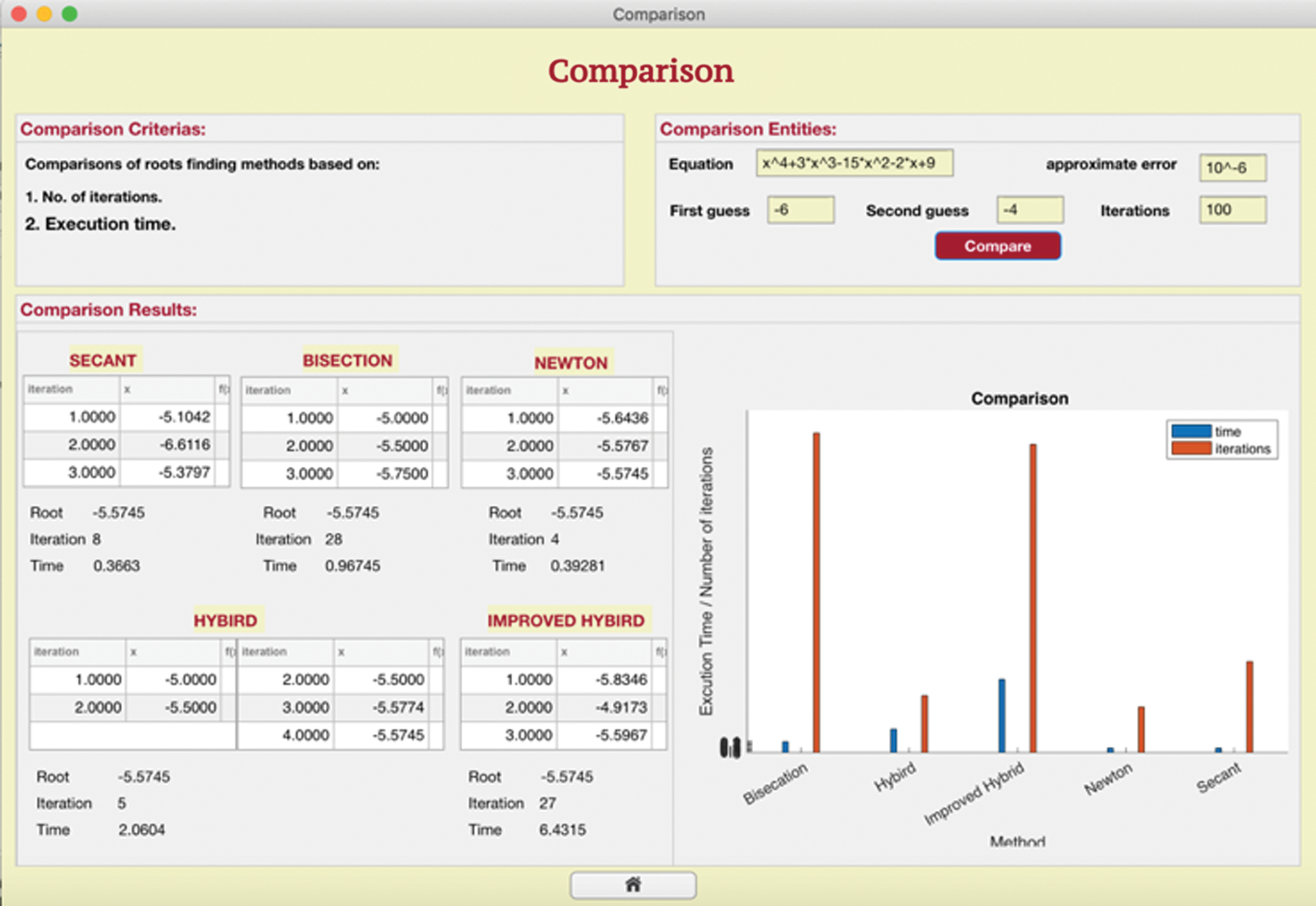Select the approximate error field

1232,167
